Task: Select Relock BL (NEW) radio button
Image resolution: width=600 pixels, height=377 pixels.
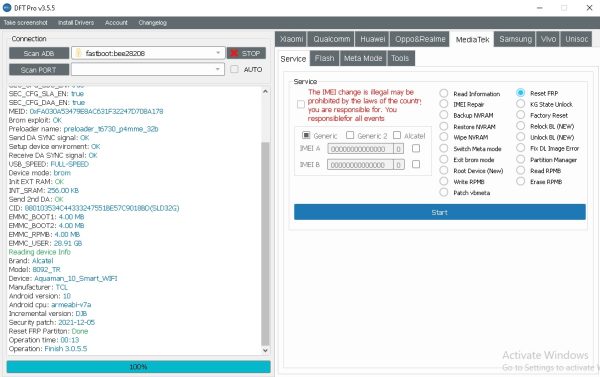Action: (x=520, y=126)
